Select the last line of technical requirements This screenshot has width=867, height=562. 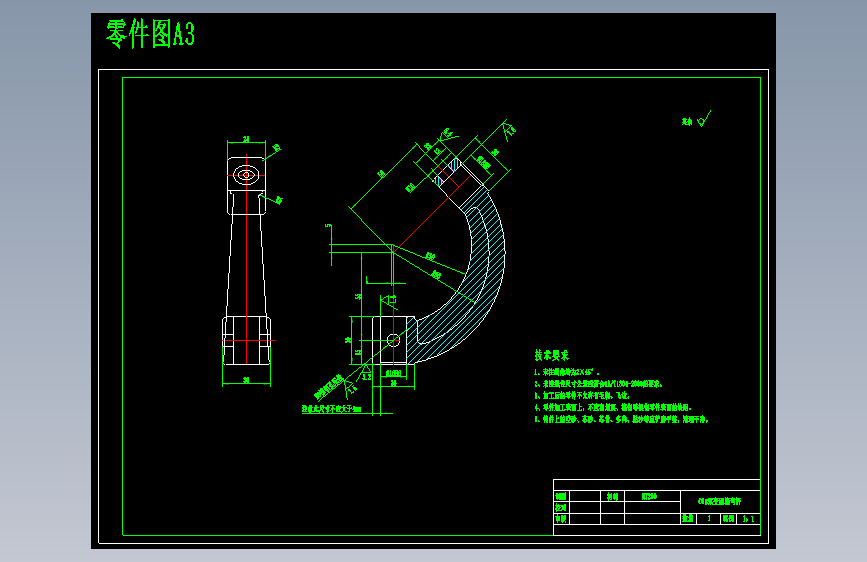(x=621, y=419)
